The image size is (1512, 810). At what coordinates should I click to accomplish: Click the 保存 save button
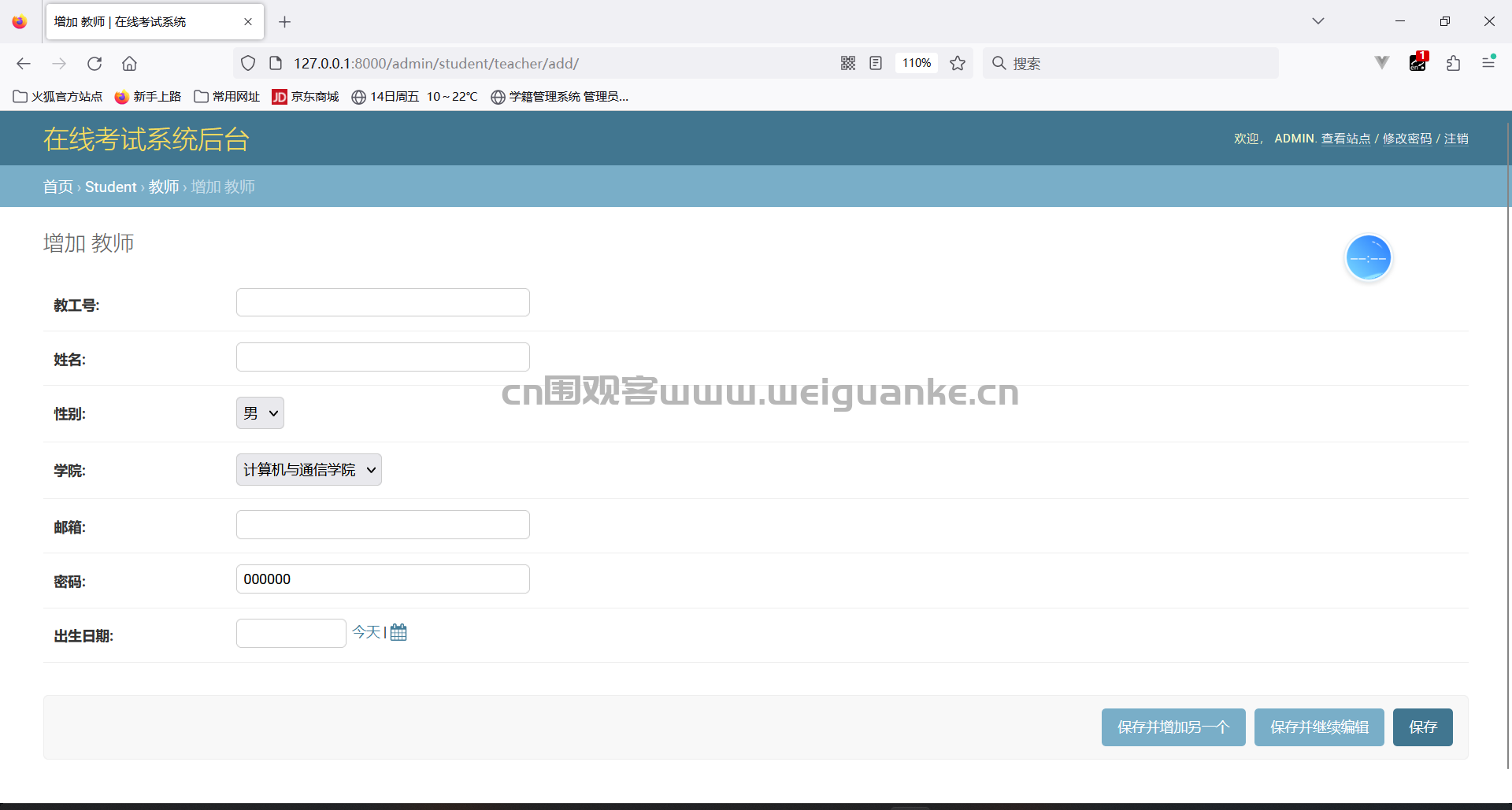coord(1422,727)
